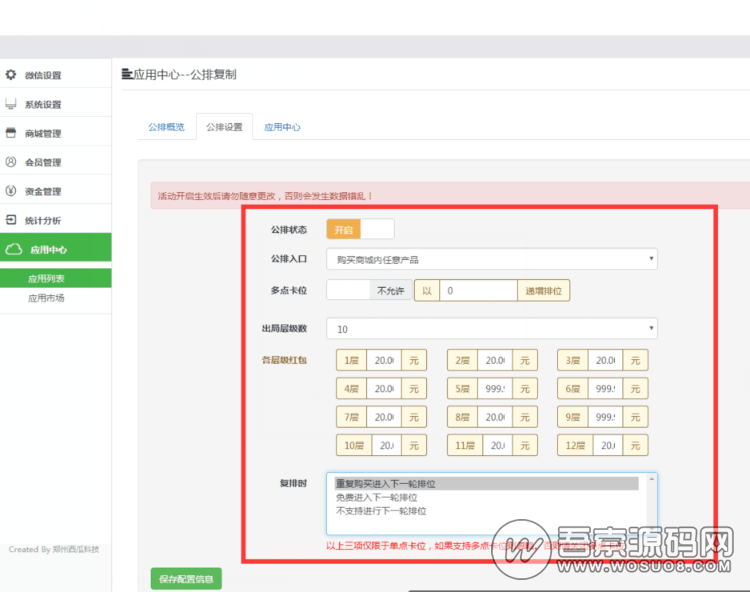Expand the 出局层级数 dropdown
The width and height of the screenshot is (750, 592).
click(x=491, y=328)
